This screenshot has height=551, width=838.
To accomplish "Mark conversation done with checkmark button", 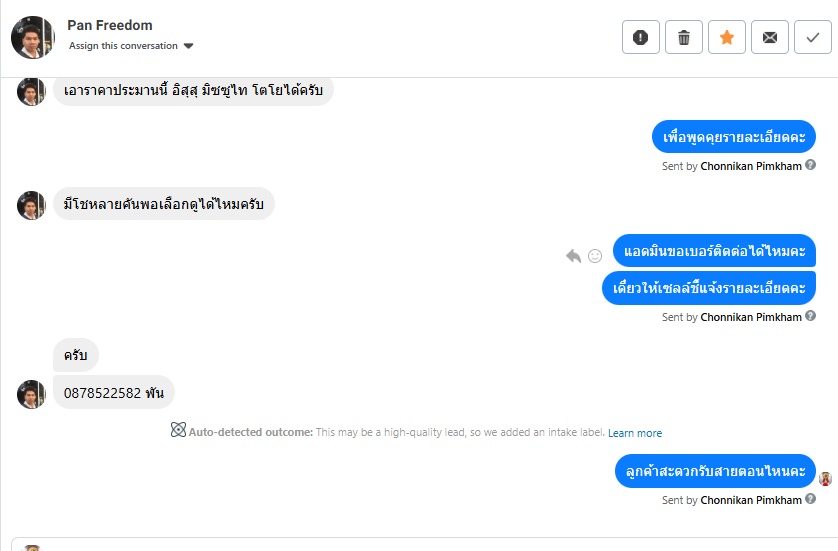I will [812, 38].
